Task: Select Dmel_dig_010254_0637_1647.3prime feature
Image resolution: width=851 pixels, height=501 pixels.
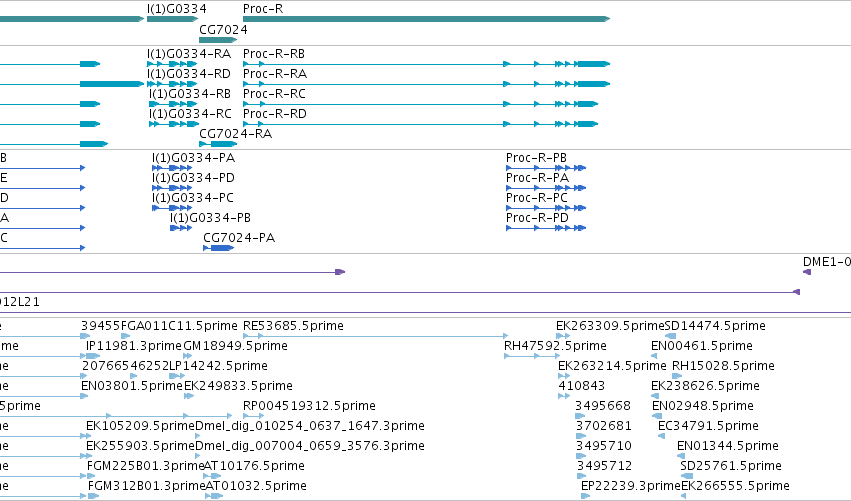Action: tap(310, 427)
